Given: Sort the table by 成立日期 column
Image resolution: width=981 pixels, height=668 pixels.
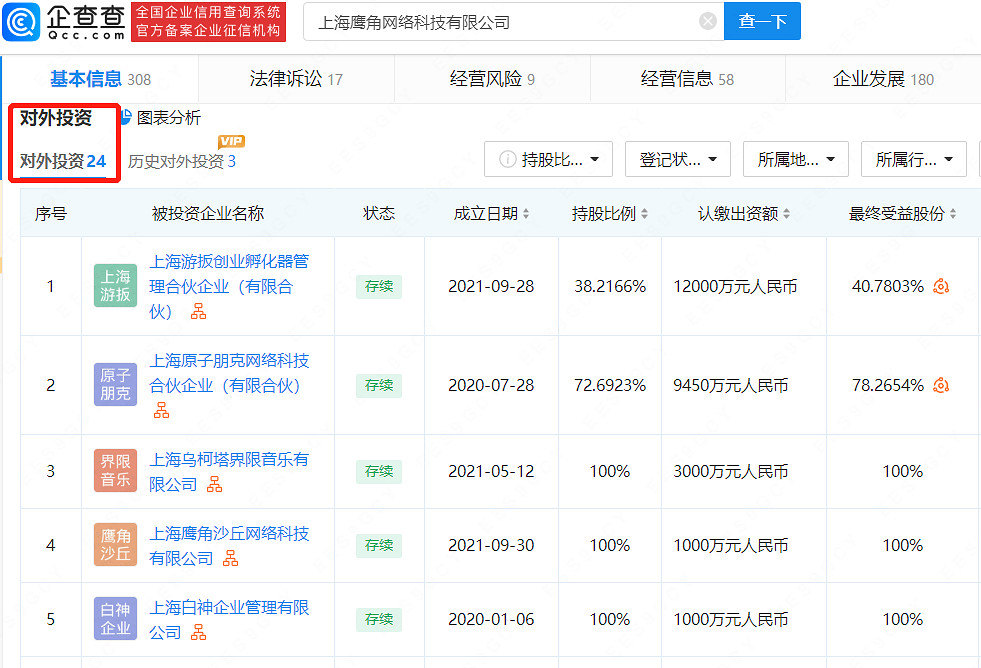Looking at the screenshot, I should 491,213.
